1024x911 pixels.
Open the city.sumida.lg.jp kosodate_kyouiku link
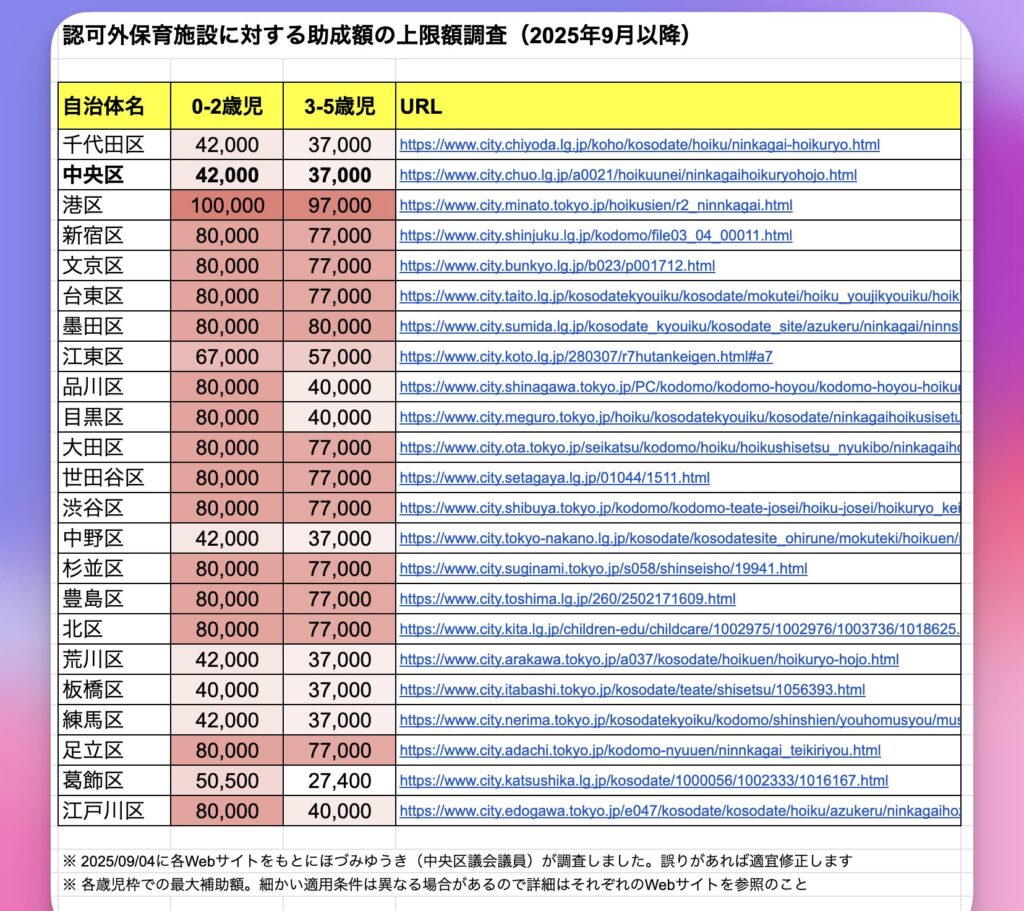pyautogui.click(x=679, y=326)
